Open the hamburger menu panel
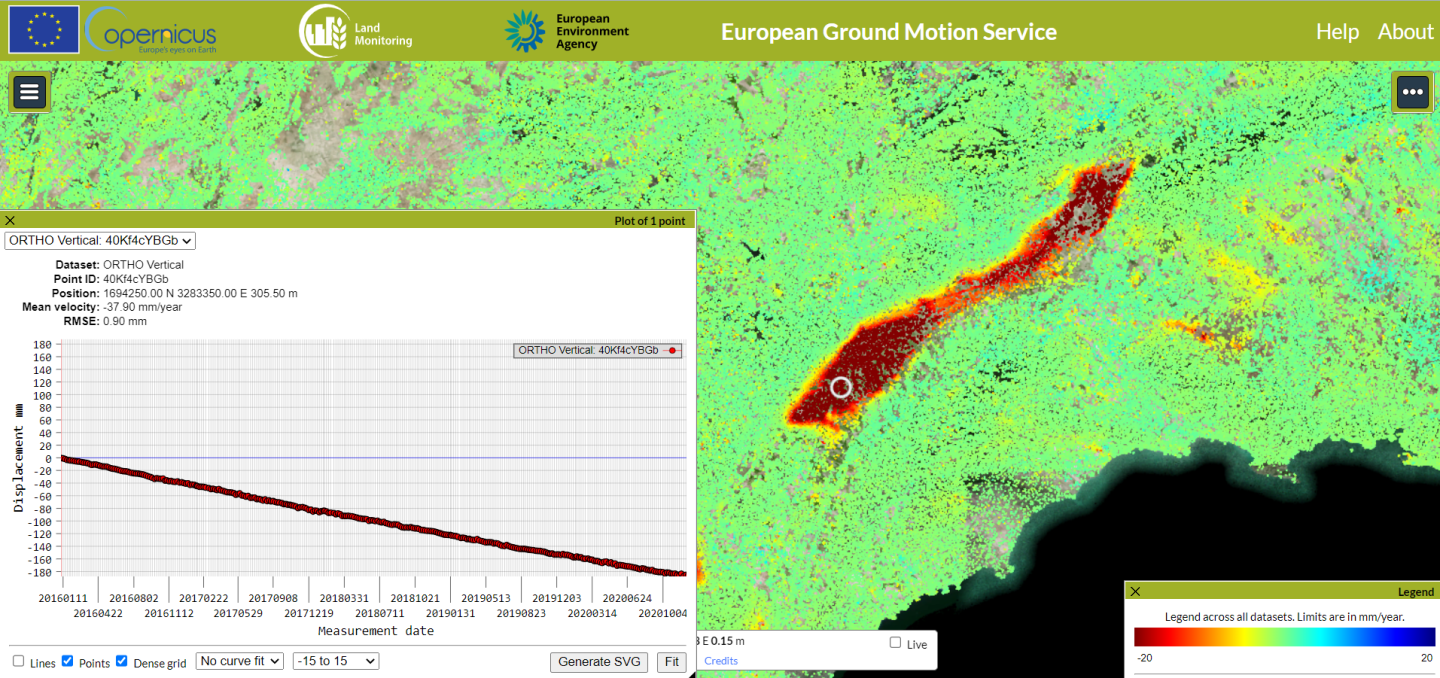Viewport: 1440px width, 678px height. click(x=29, y=91)
